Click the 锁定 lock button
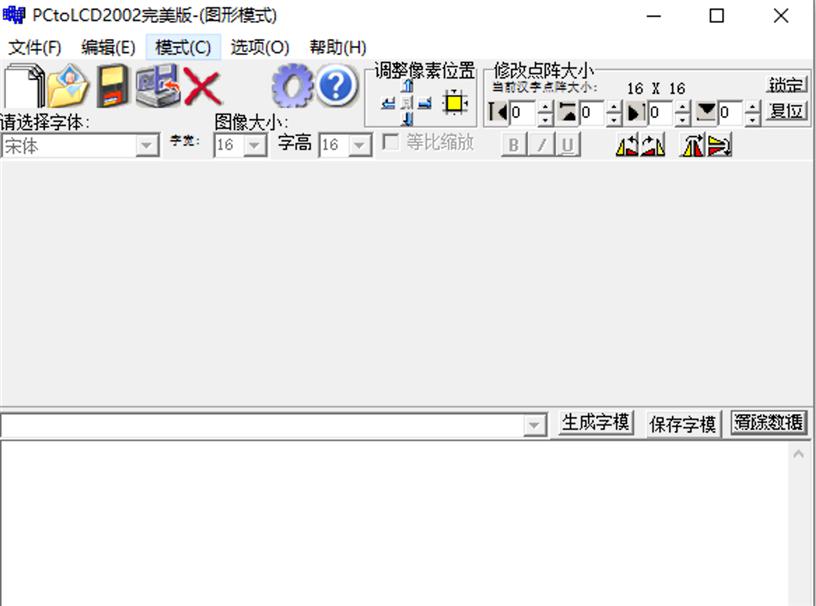Viewport: 816px width, 606px height. click(786, 84)
